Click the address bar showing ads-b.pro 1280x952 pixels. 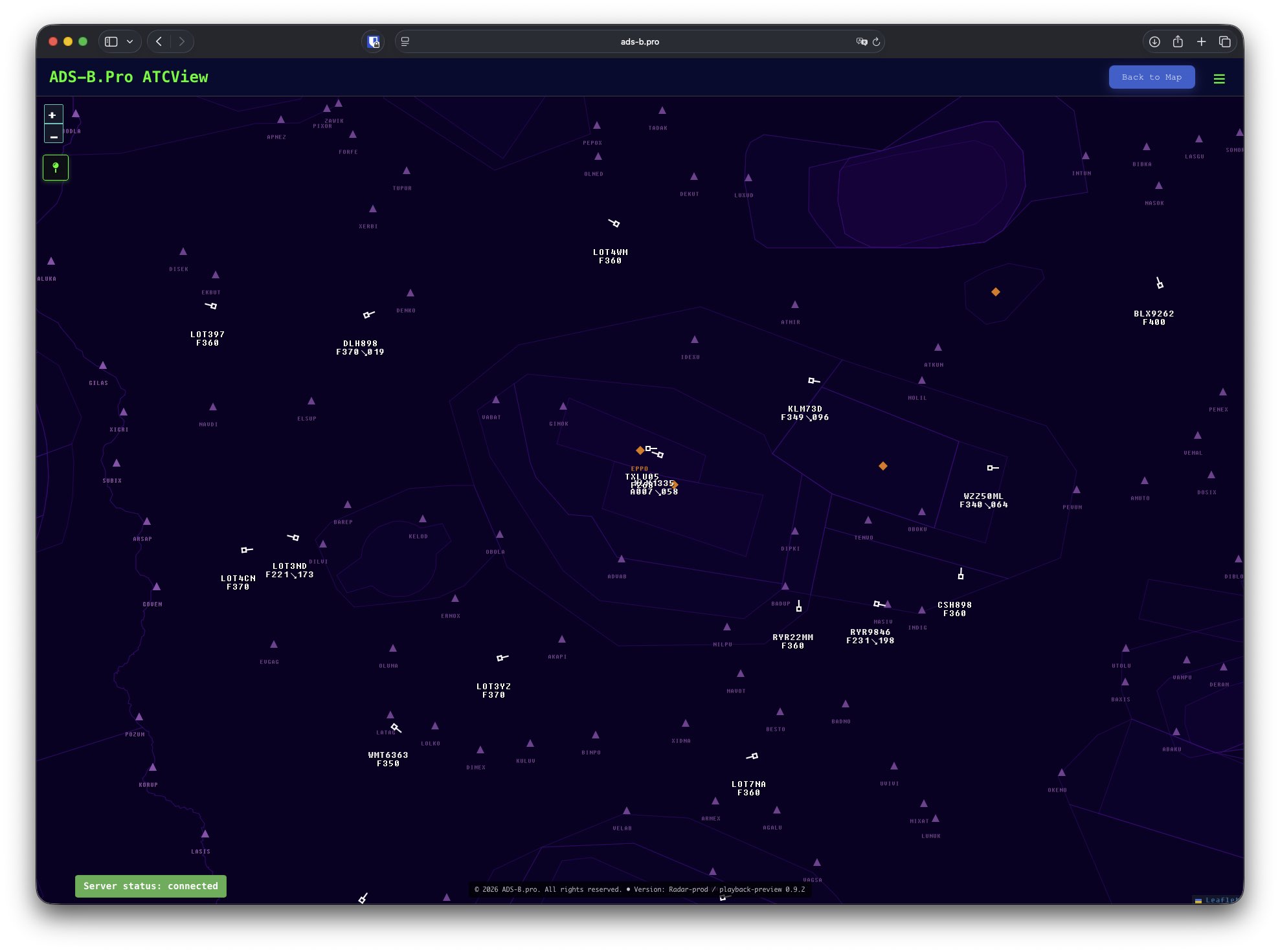(x=640, y=41)
